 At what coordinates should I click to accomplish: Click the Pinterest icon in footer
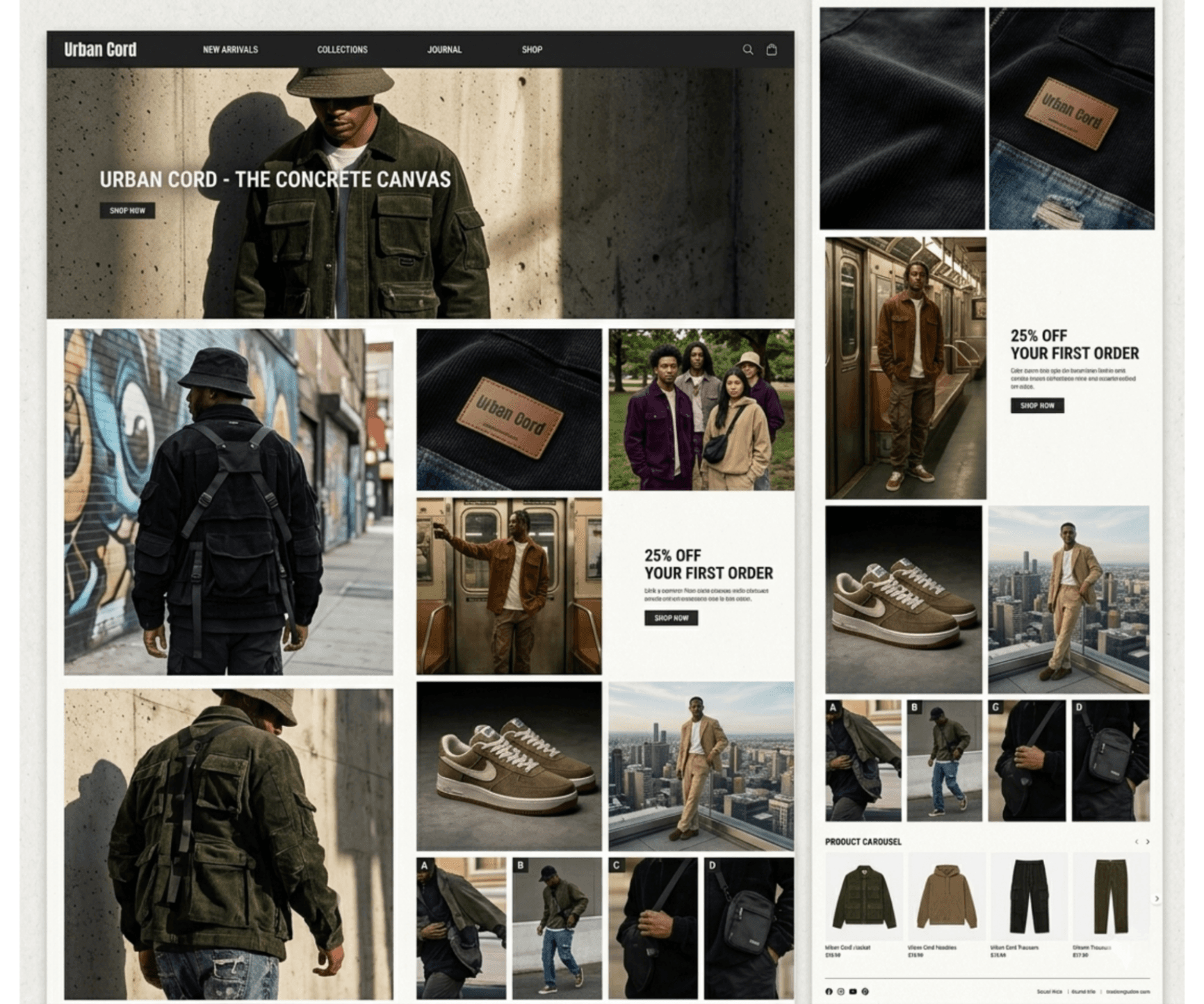pos(865,991)
